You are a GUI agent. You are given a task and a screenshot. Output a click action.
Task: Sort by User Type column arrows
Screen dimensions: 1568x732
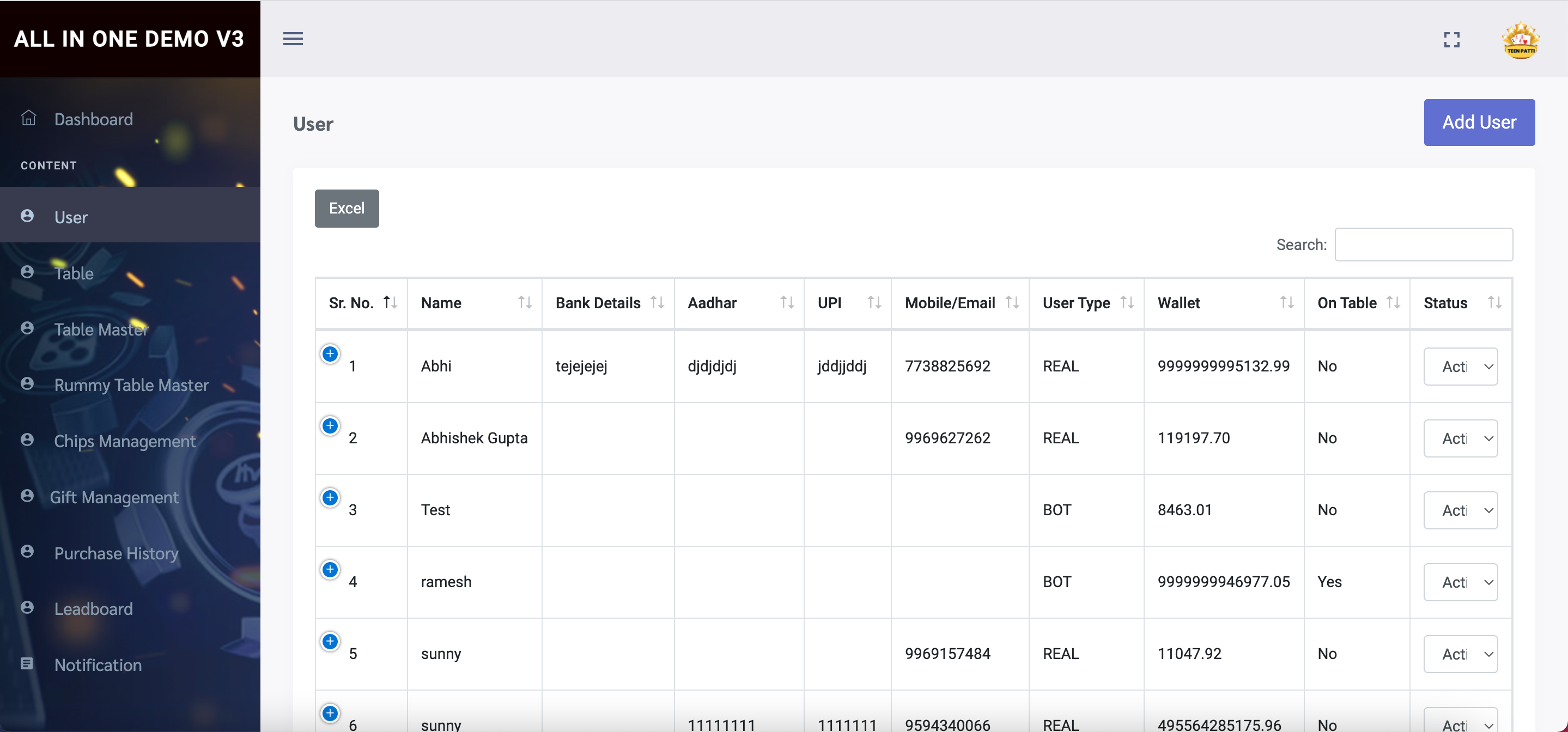(x=1127, y=302)
